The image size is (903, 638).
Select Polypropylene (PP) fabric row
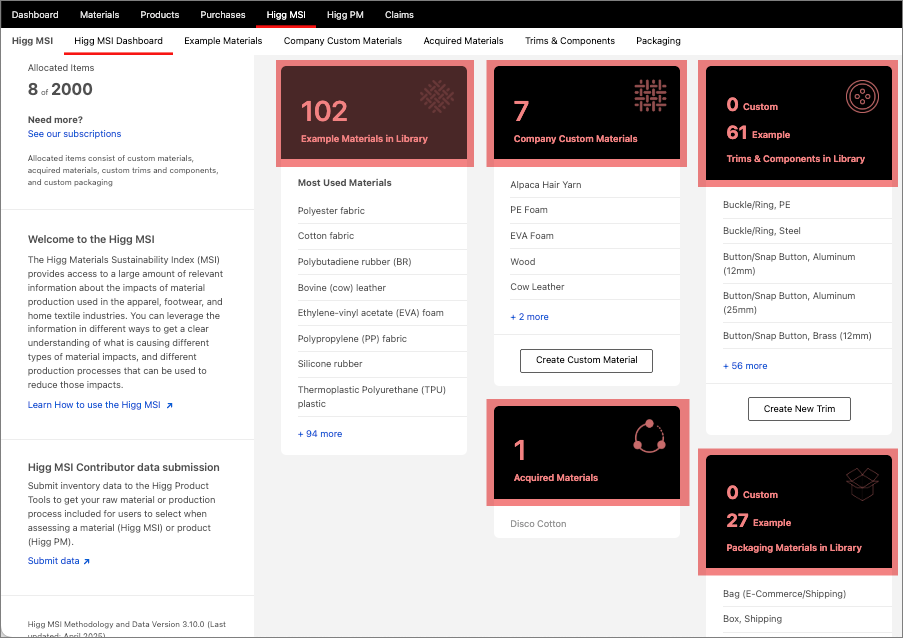tap(382, 339)
